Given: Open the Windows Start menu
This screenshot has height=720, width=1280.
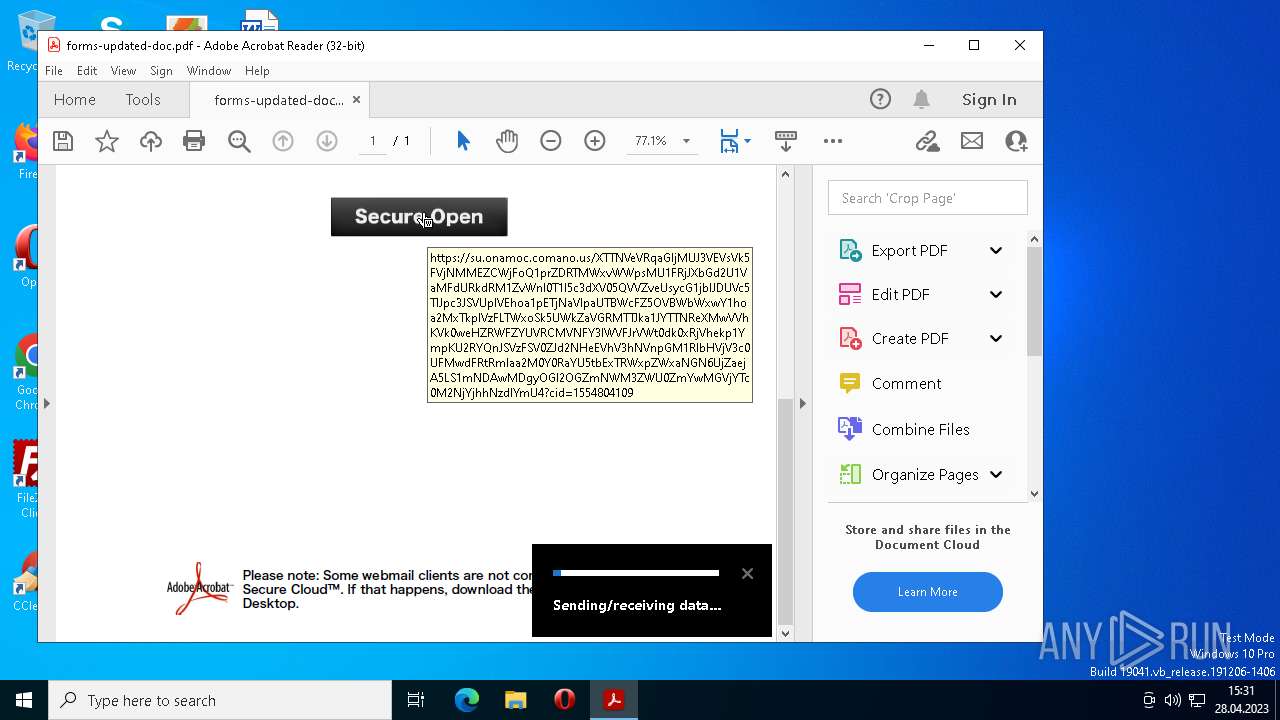Looking at the screenshot, I should [x=24, y=700].
